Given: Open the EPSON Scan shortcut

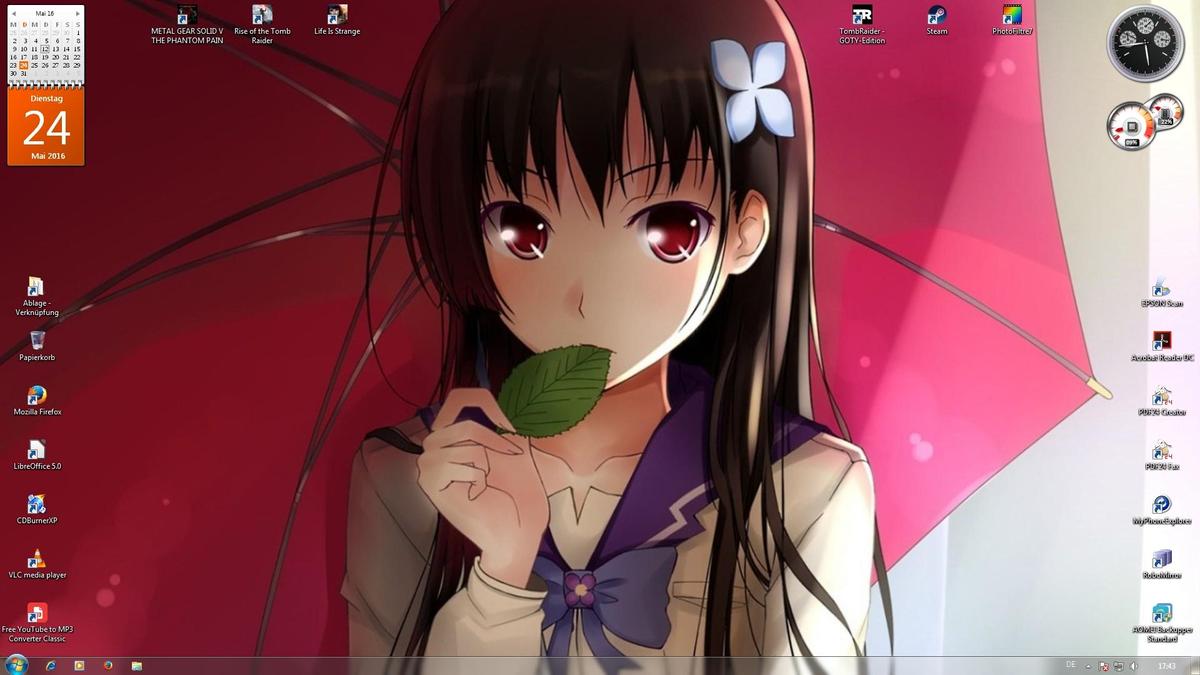Looking at the screenshot, I should [1162, 292].
